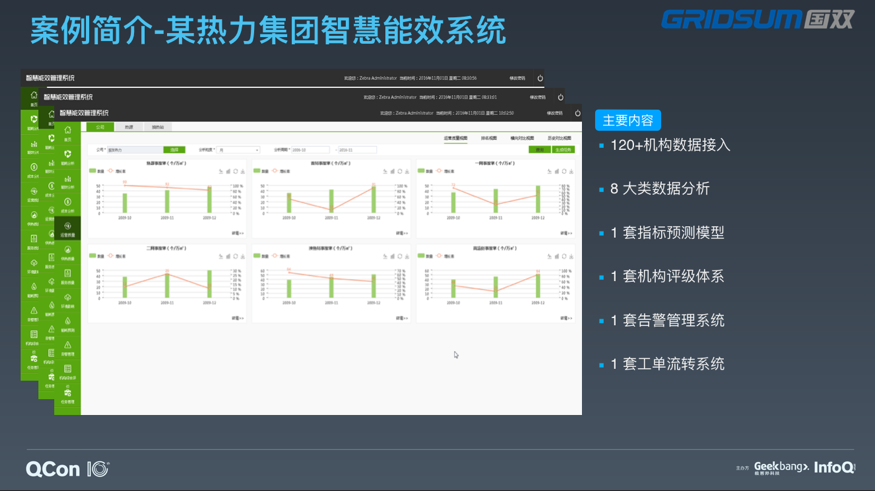Refresh the top-left chart

235,171
